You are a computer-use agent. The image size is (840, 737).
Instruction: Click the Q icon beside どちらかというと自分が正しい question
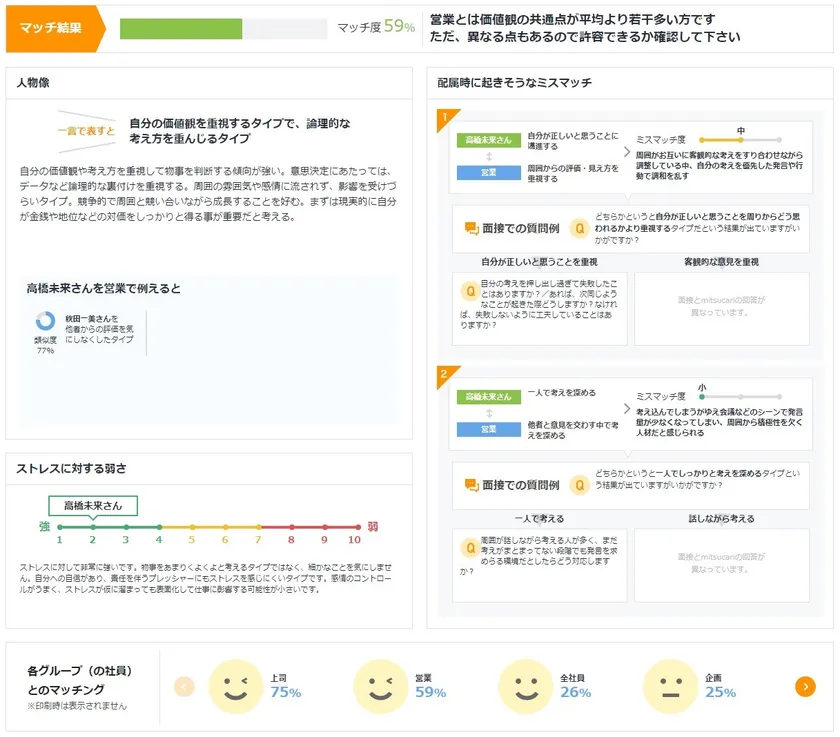click(579, 229)
